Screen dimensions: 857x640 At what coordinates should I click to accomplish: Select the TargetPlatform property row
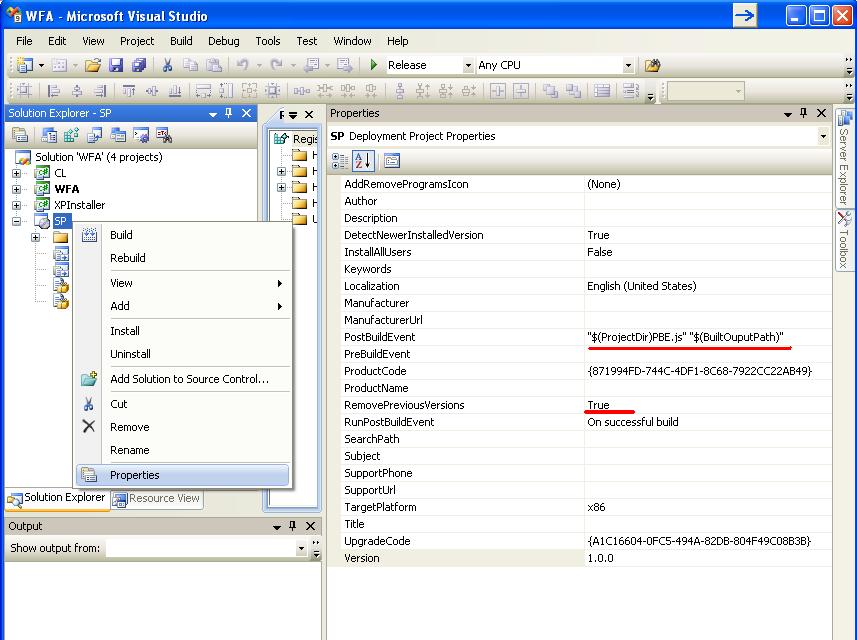click(585, 507)
